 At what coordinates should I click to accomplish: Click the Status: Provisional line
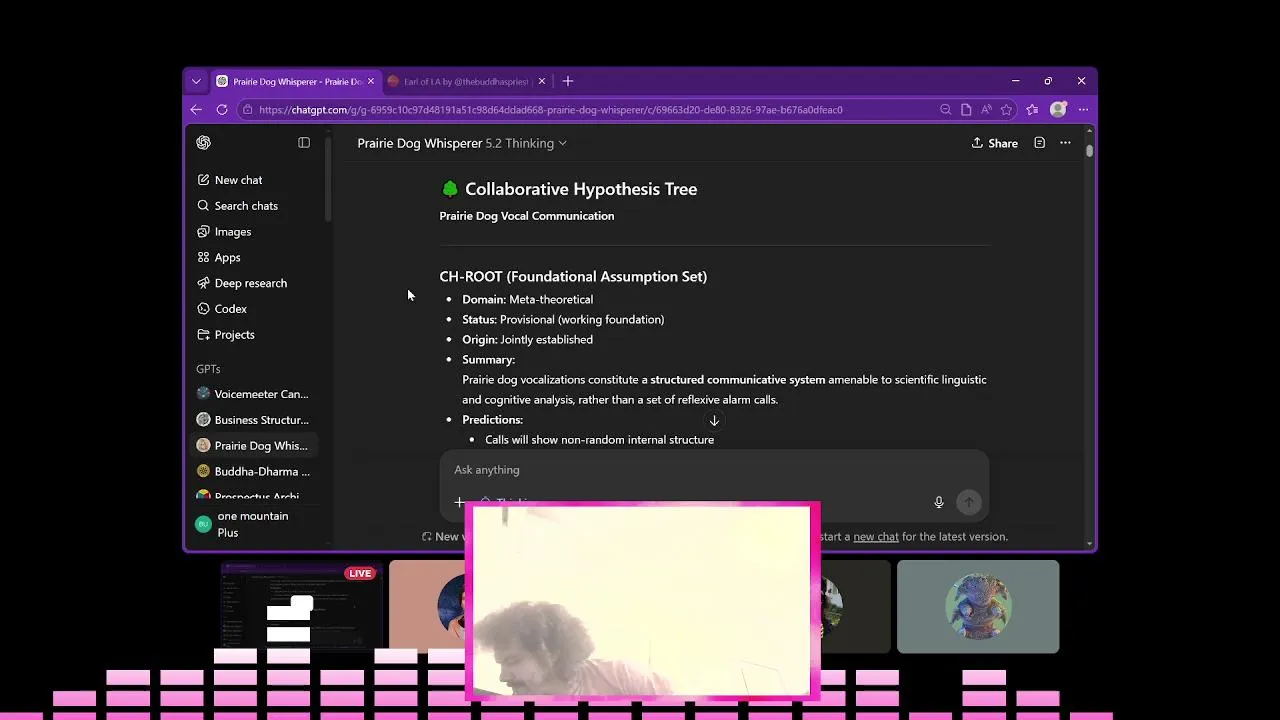click(x=563, y=319)
